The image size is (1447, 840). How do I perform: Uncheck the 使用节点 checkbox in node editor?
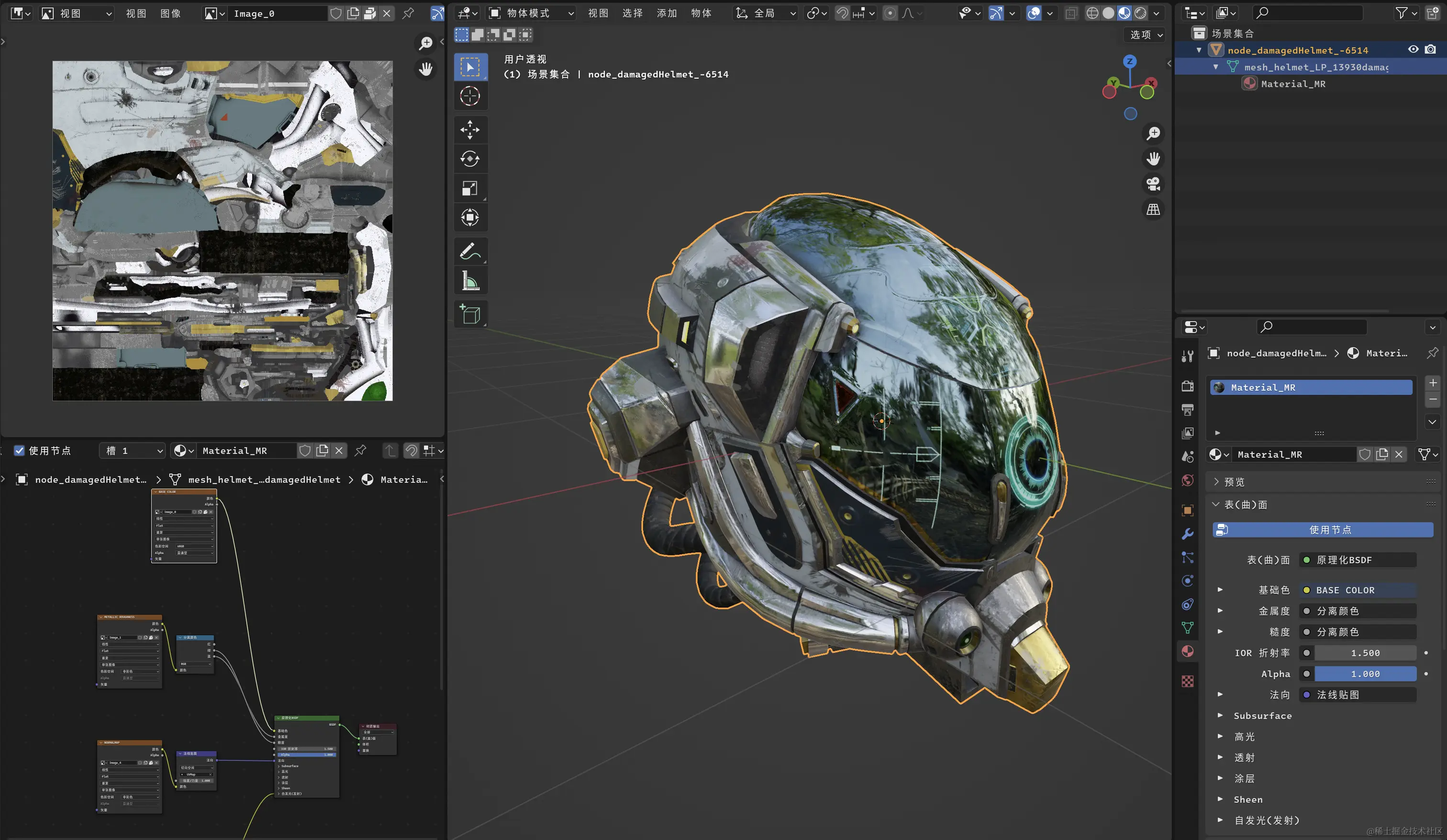tap(20, 451)
